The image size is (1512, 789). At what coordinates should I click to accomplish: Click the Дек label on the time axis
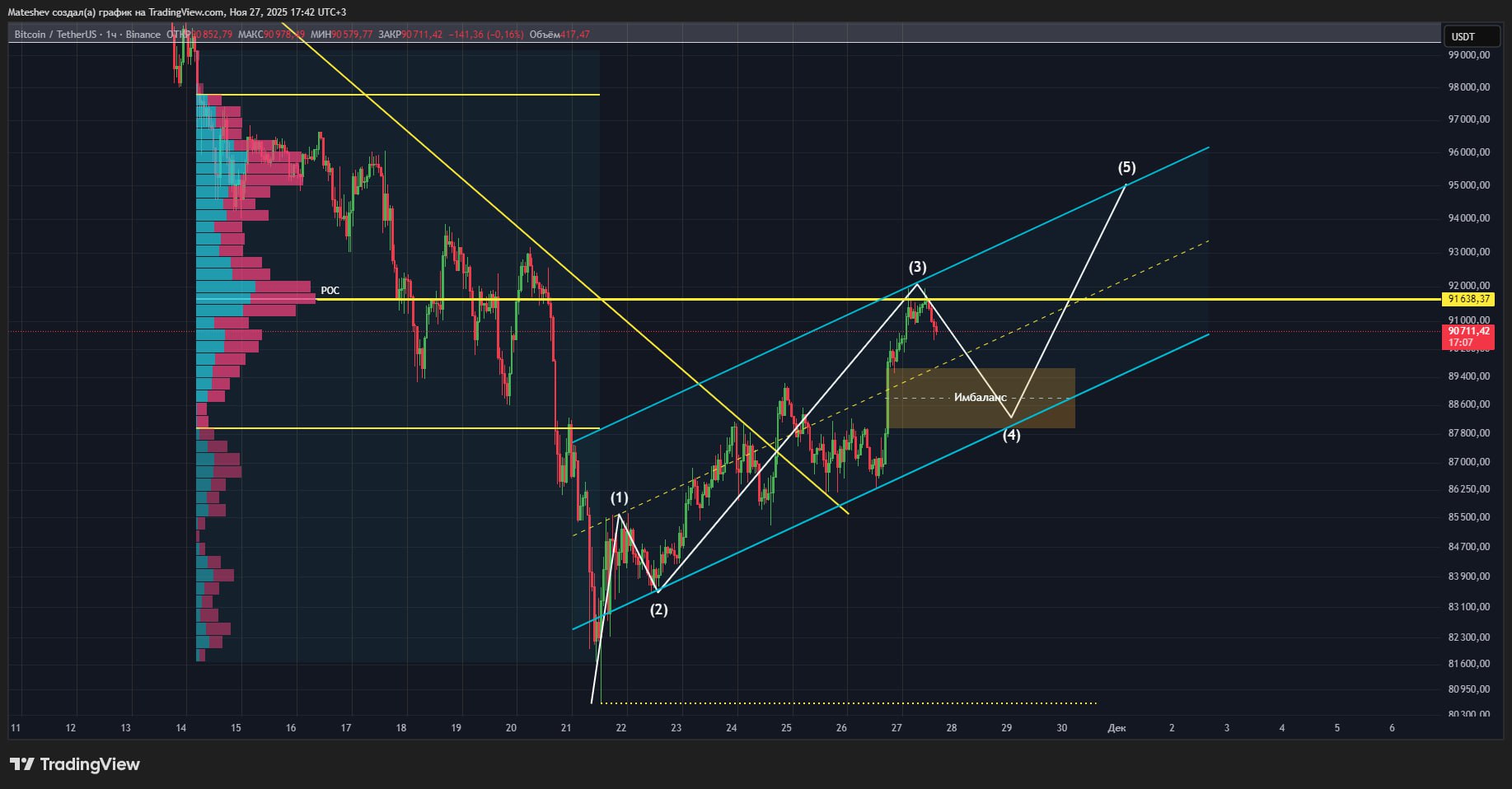[x=1116, y=728]
